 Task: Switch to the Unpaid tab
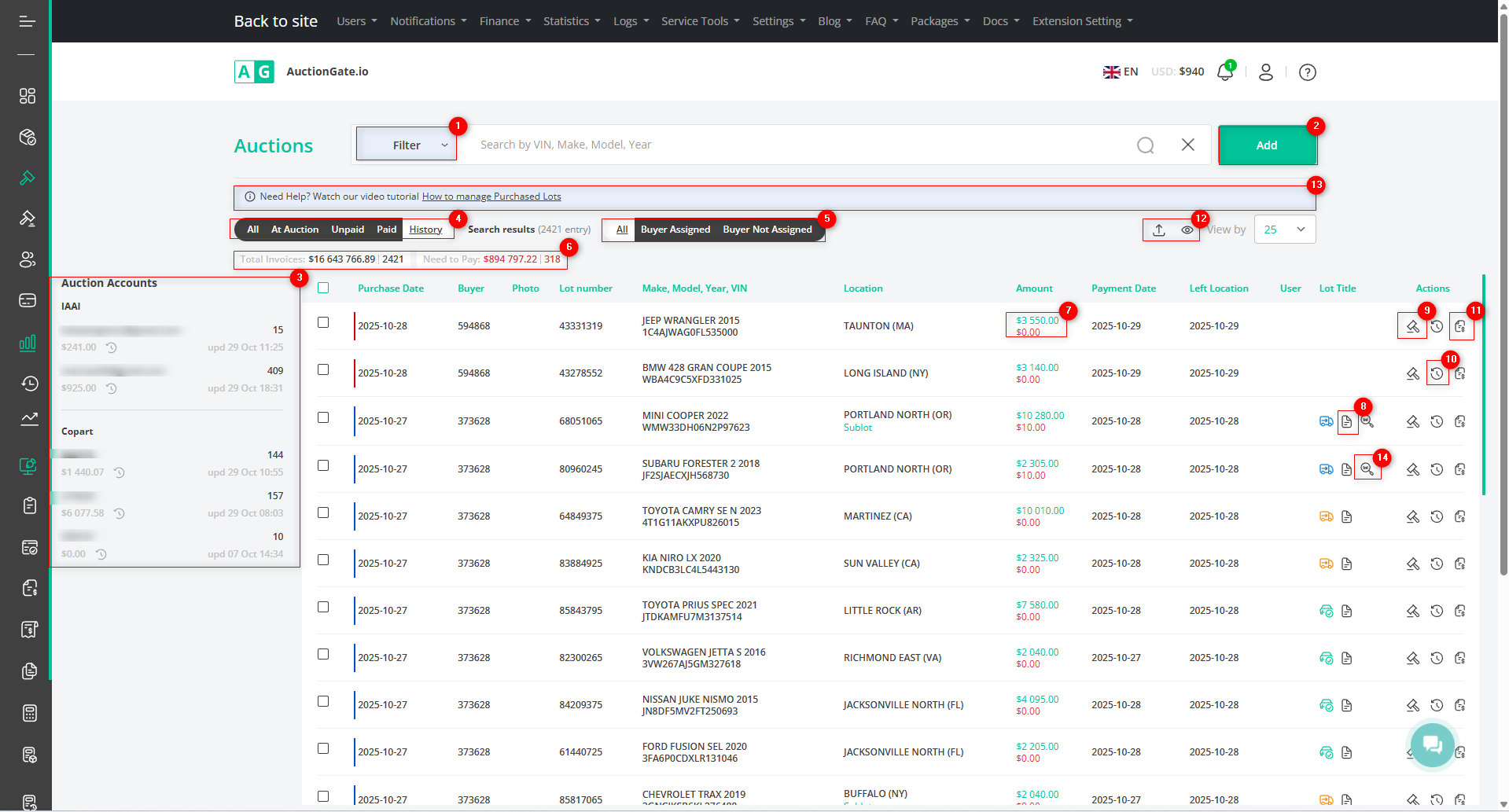pyautogui.click(x=348, y=230)
